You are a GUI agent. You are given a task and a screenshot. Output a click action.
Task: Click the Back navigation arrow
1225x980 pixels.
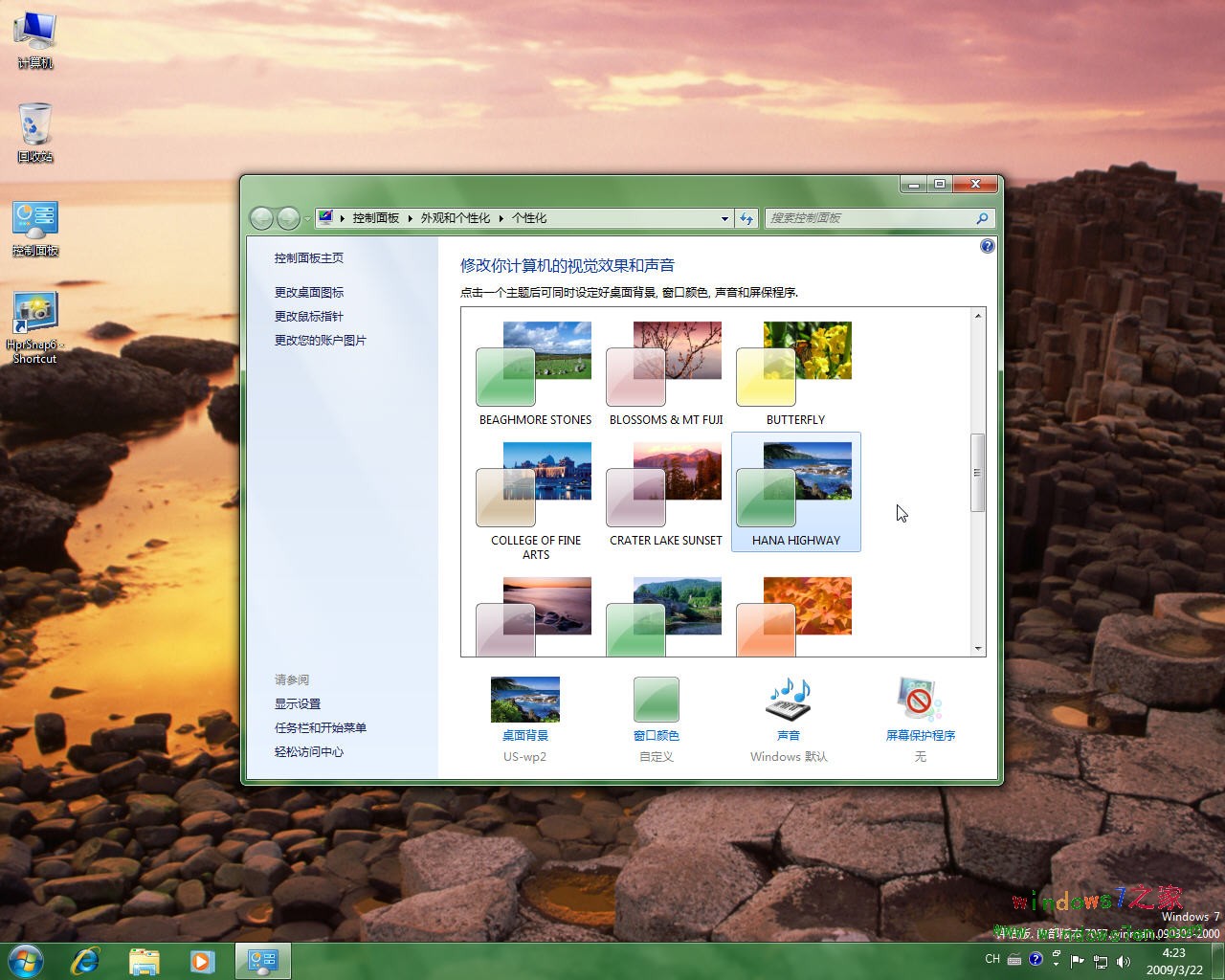(261, 218)
